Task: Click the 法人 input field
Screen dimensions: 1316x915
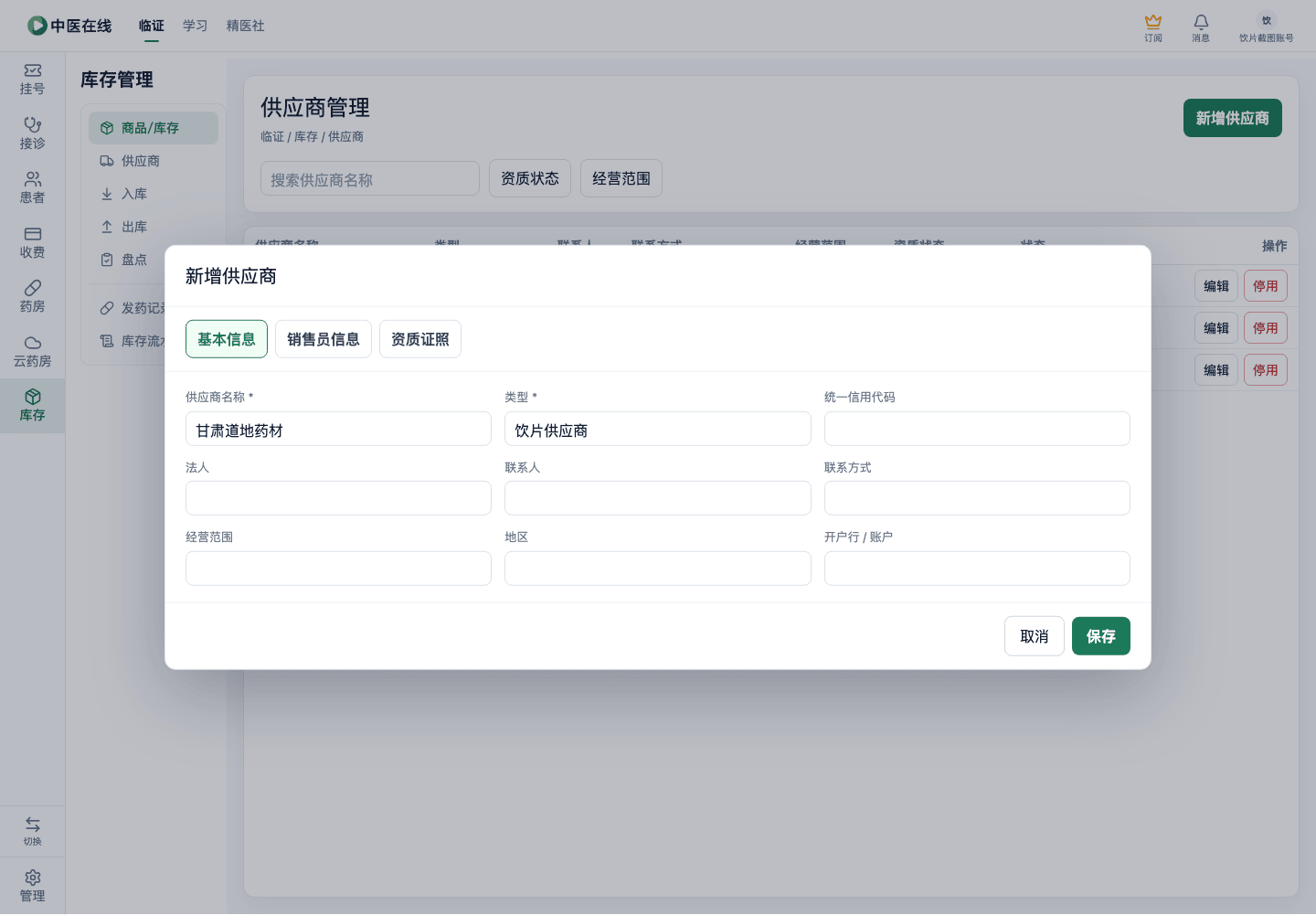Action: tap(338, 498)
